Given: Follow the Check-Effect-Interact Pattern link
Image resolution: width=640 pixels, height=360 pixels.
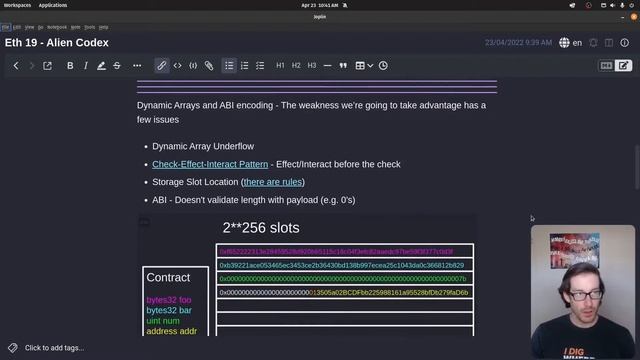Looking at the screenshot, I should (210, 164).
